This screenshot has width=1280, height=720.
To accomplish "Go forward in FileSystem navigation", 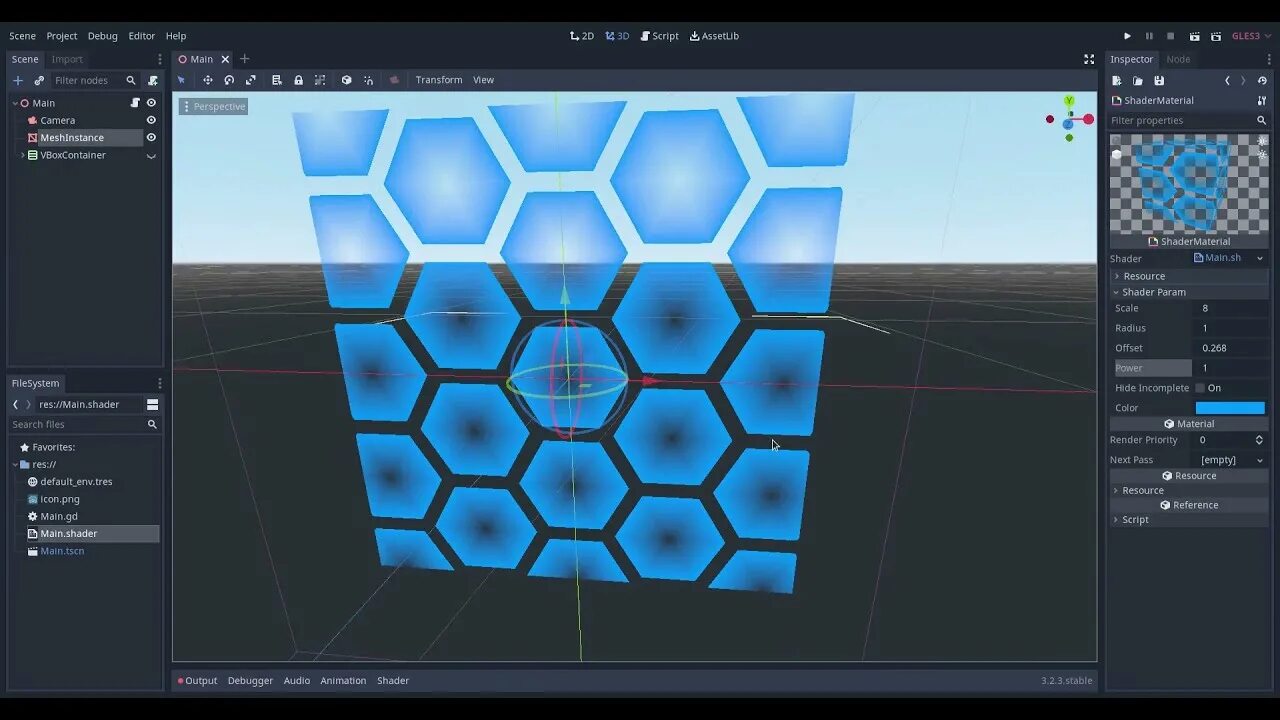I will point(28,404).
